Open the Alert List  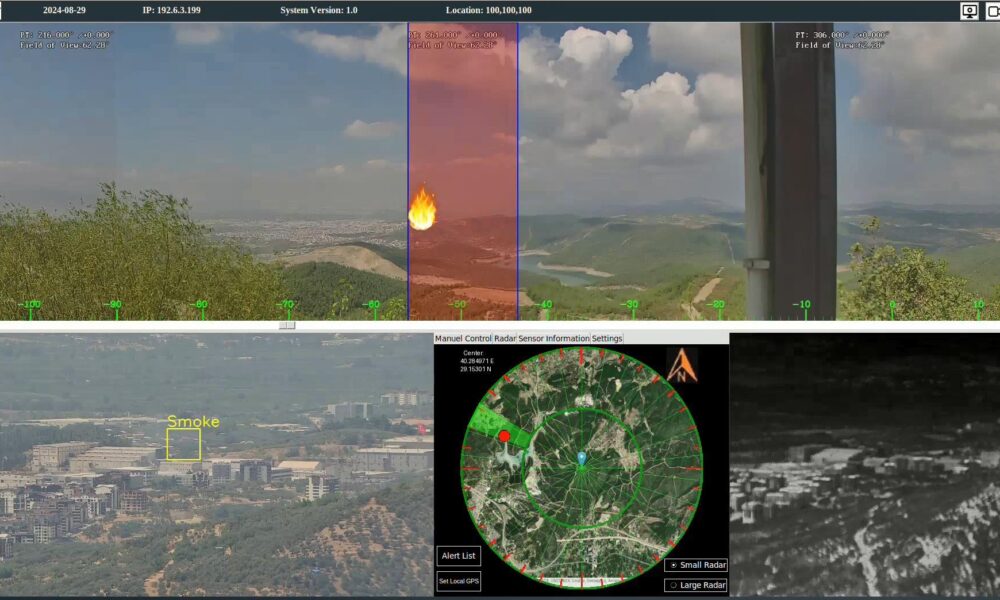[458, 556]
